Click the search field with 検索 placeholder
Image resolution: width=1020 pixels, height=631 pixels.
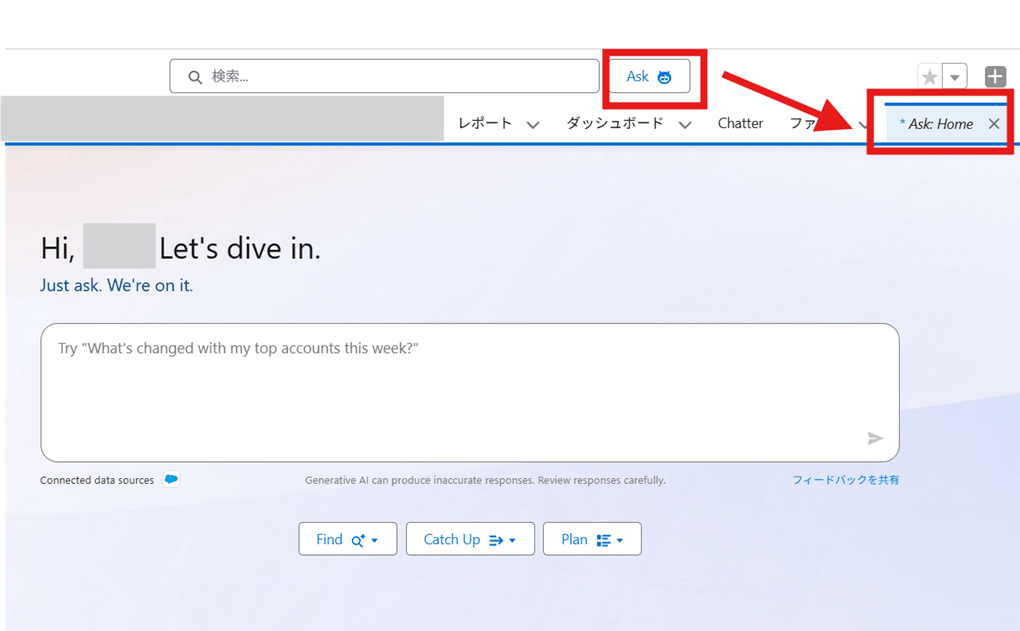click(x=384, y=77)
